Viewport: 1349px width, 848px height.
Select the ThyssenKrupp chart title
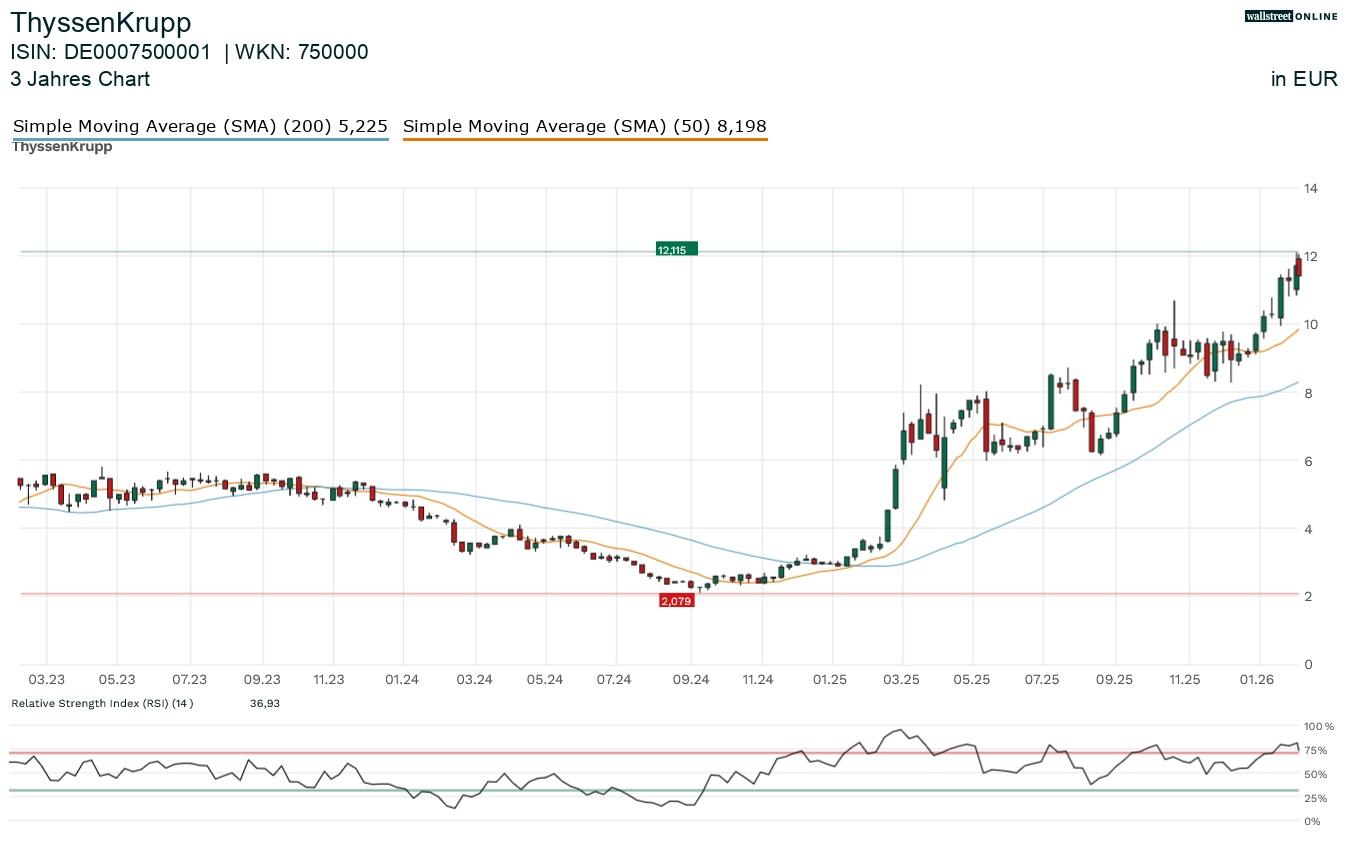point(101,22)
